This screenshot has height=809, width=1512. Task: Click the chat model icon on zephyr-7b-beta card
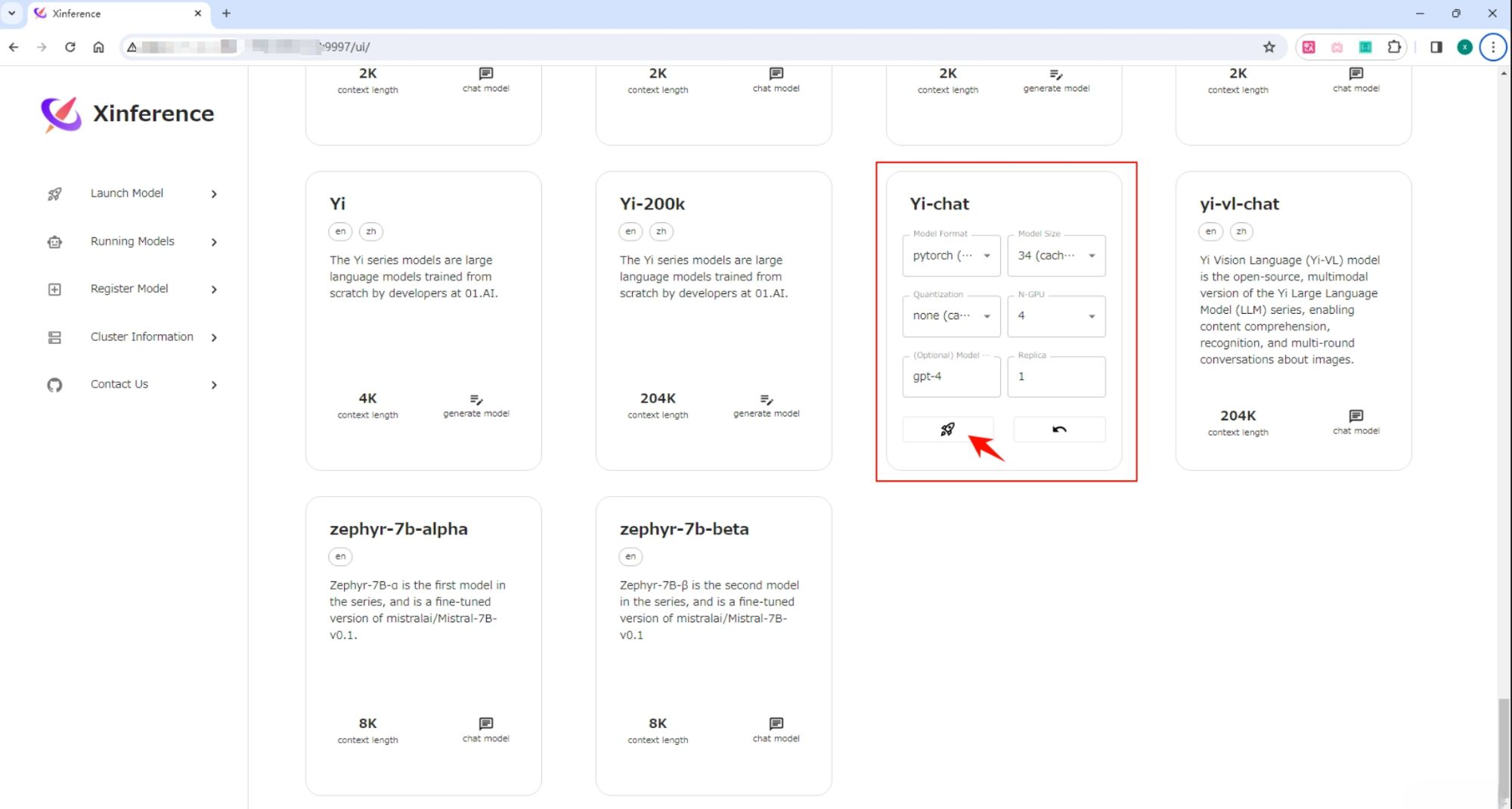pos(776,724)
